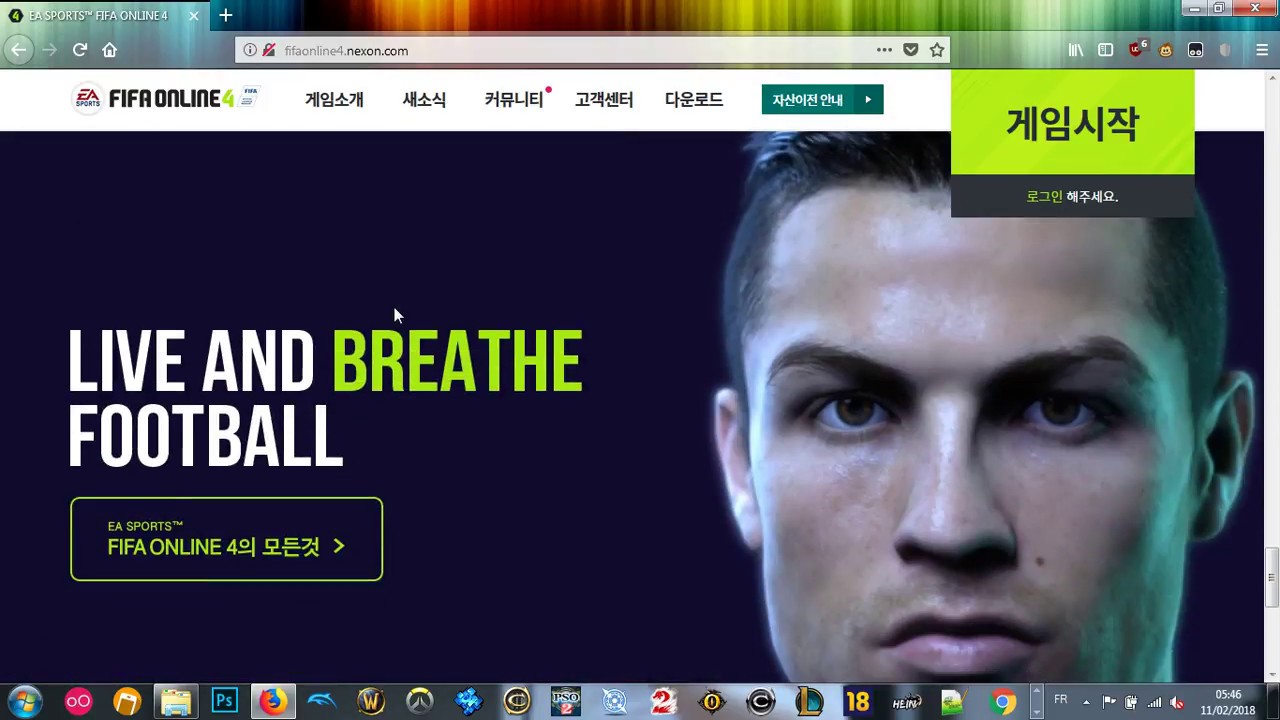Open the Firefox Library
1280x720 pixels.
pos(1076,50)
